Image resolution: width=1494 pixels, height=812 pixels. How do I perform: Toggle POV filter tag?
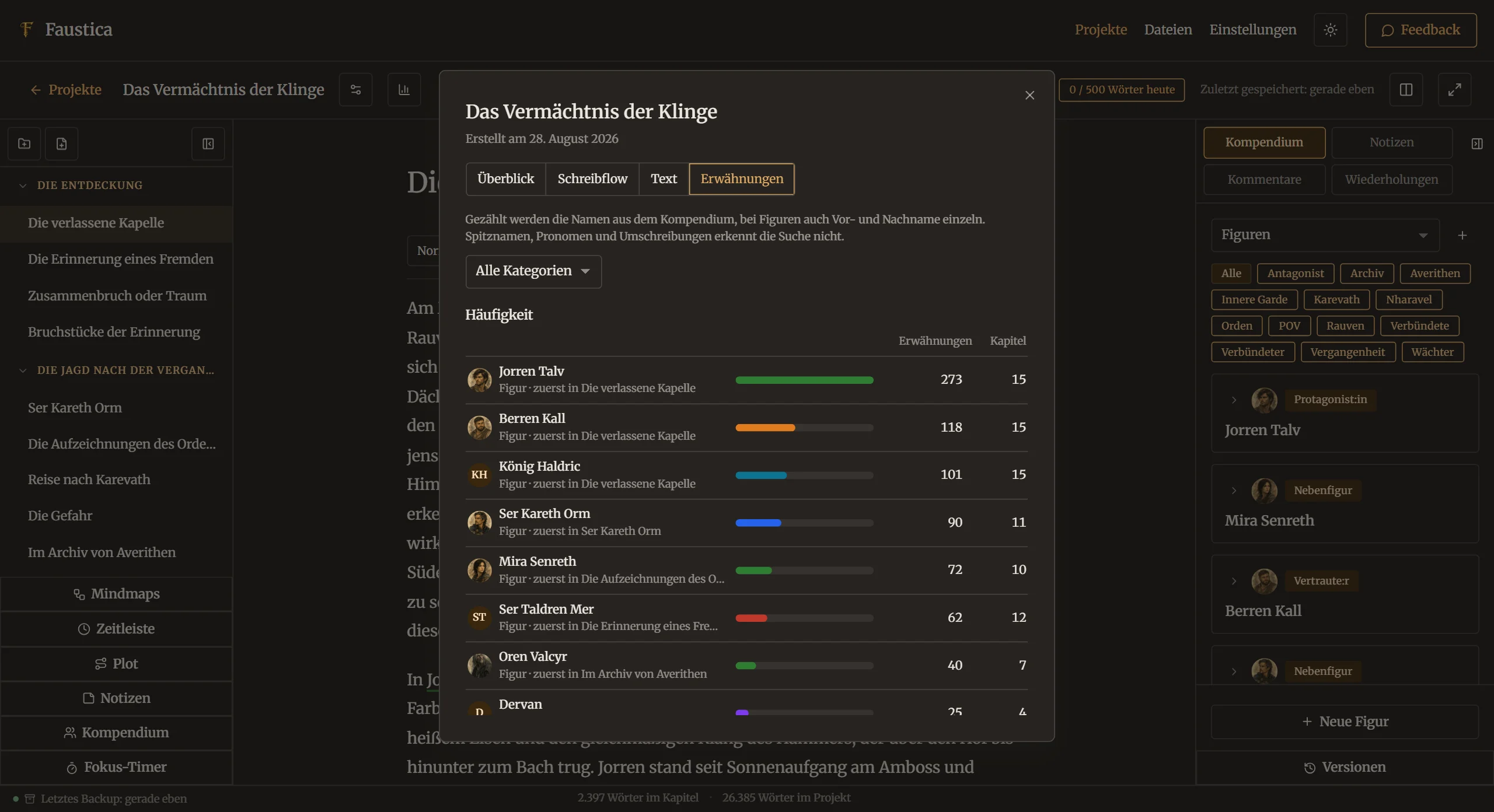click(1289, 326)
